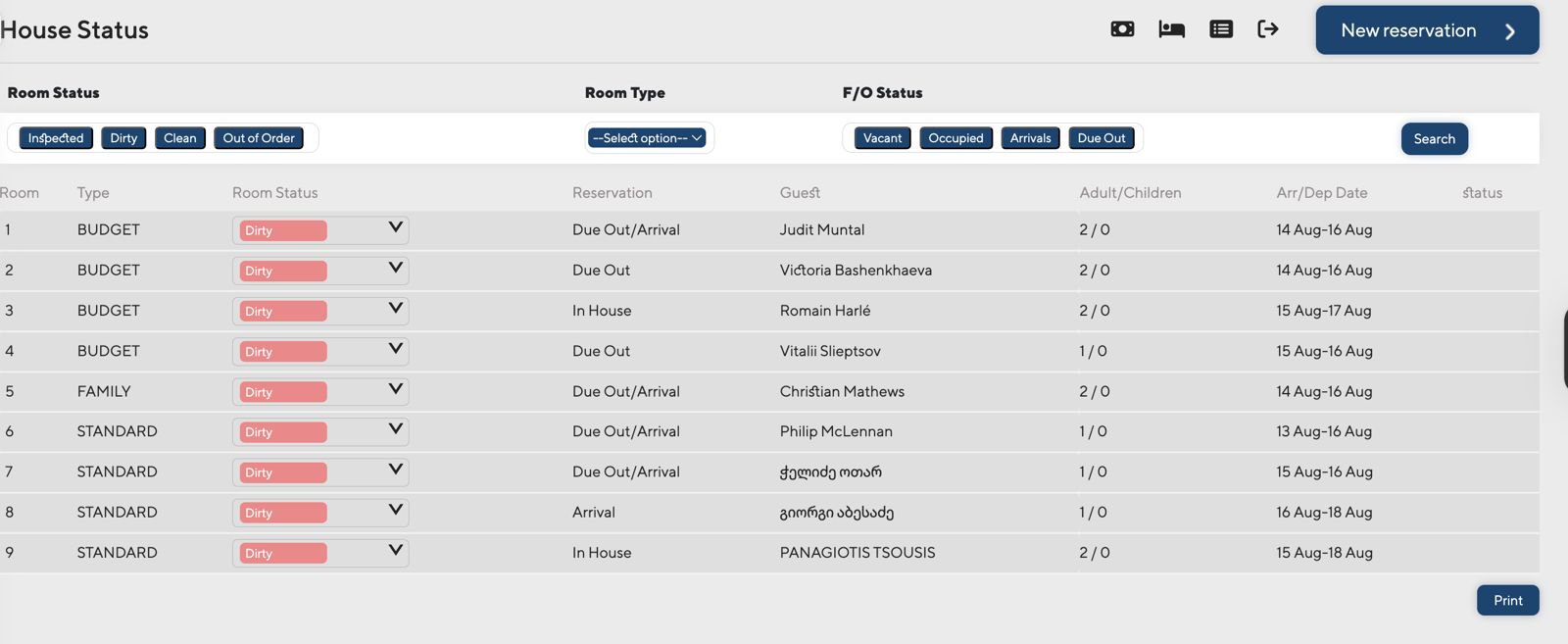Toggle the Clean room status filter
This screenshot has width=1568, height=644.
[180, 138]
